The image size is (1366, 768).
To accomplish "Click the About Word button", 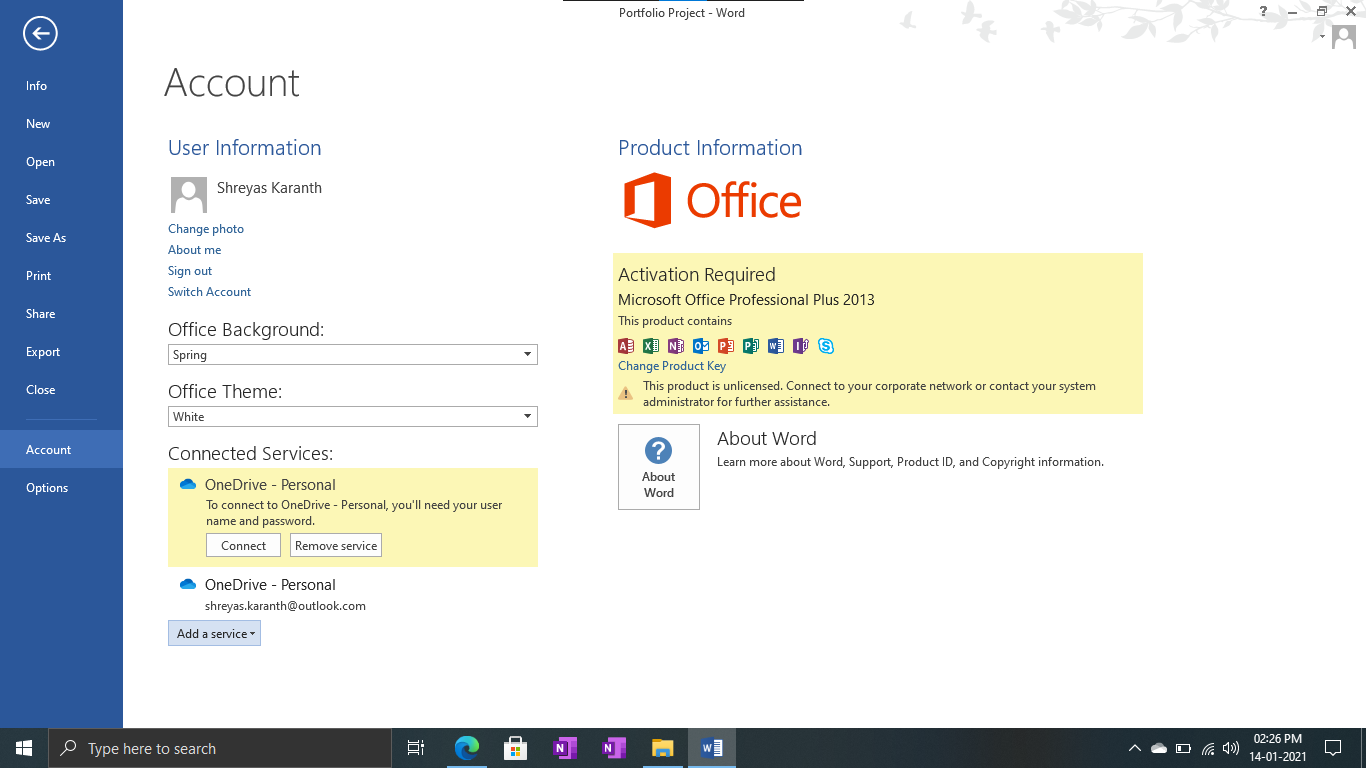I will point(659,467).
